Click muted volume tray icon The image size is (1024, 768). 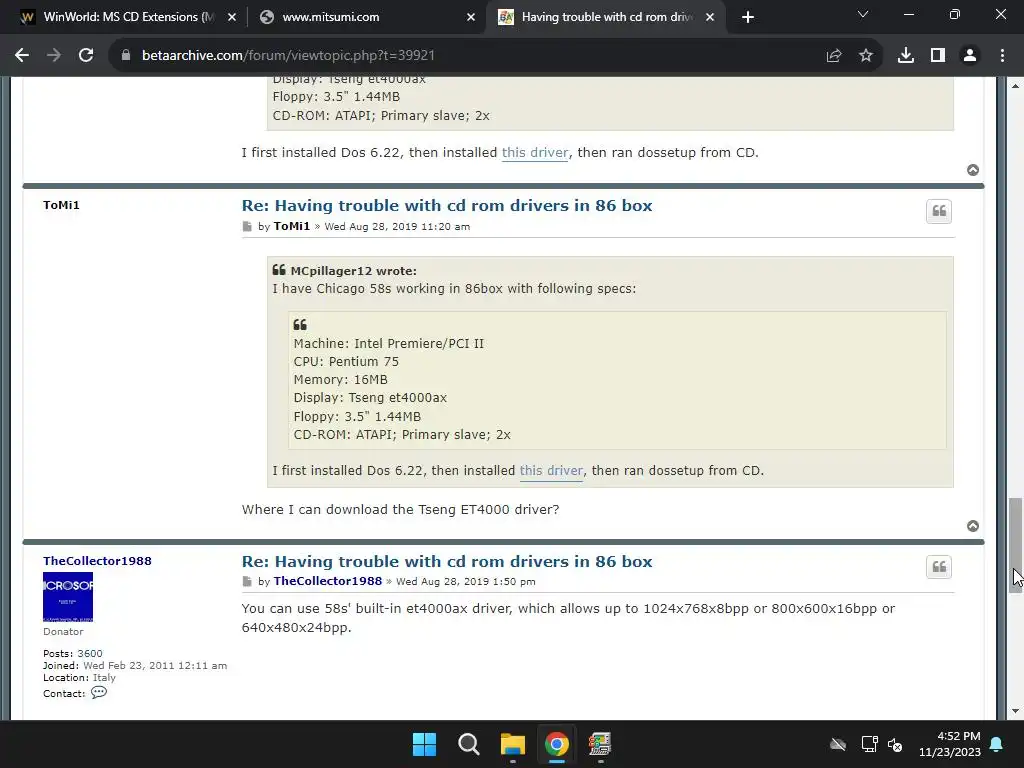coord(895,744)
